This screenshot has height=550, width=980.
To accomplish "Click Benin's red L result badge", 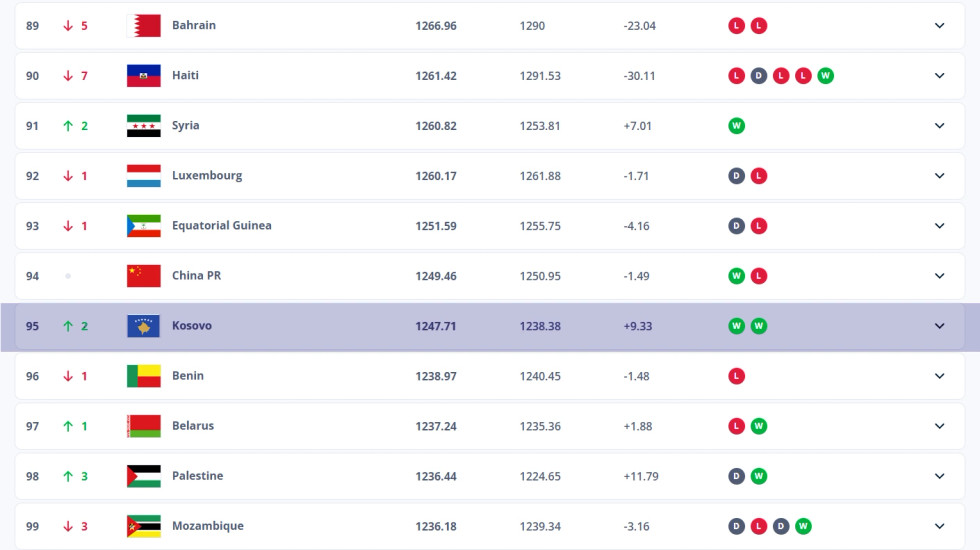I will tap(736, 376).
